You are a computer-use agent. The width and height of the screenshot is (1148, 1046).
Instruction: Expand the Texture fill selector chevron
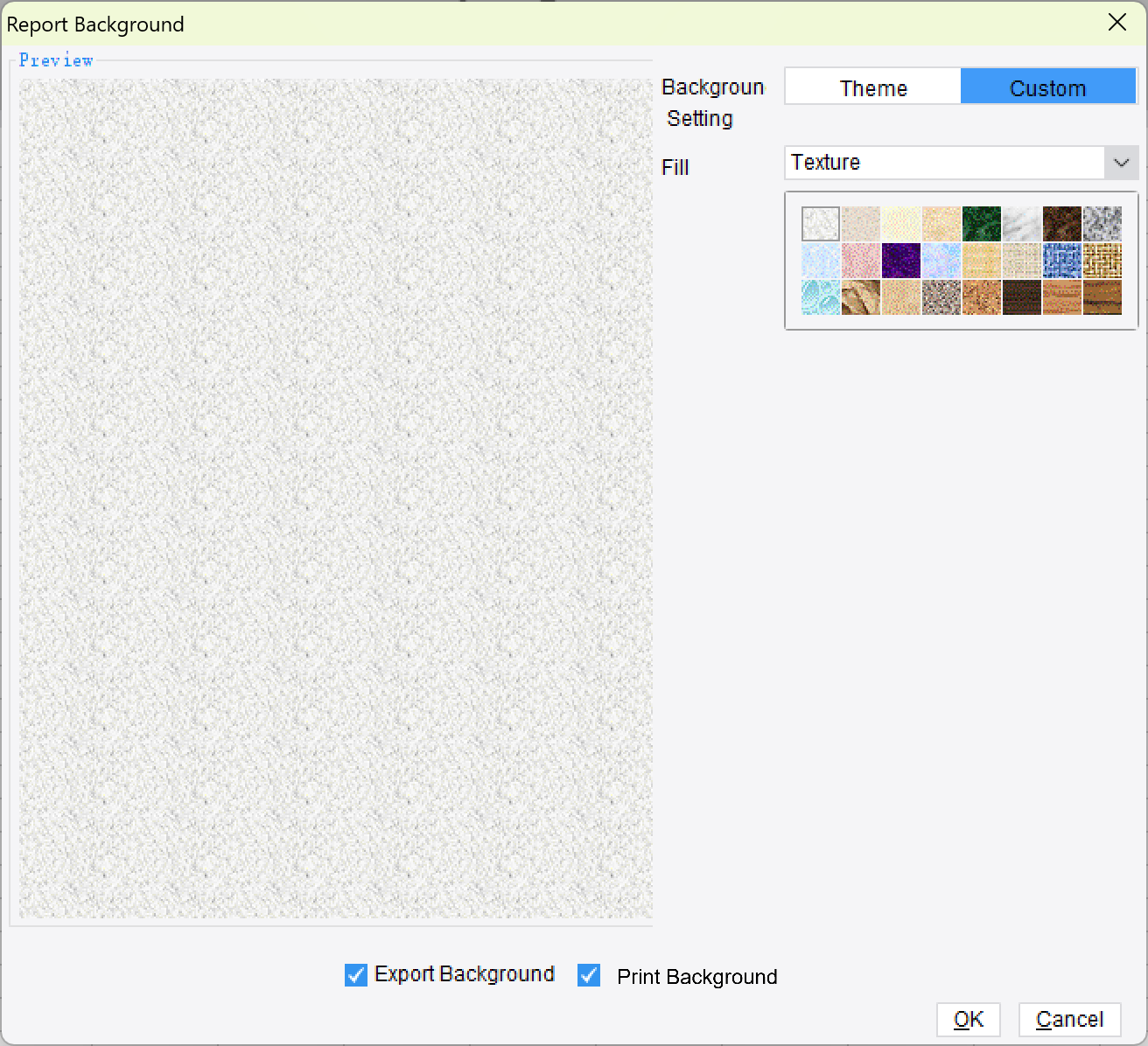(1123, 163)
